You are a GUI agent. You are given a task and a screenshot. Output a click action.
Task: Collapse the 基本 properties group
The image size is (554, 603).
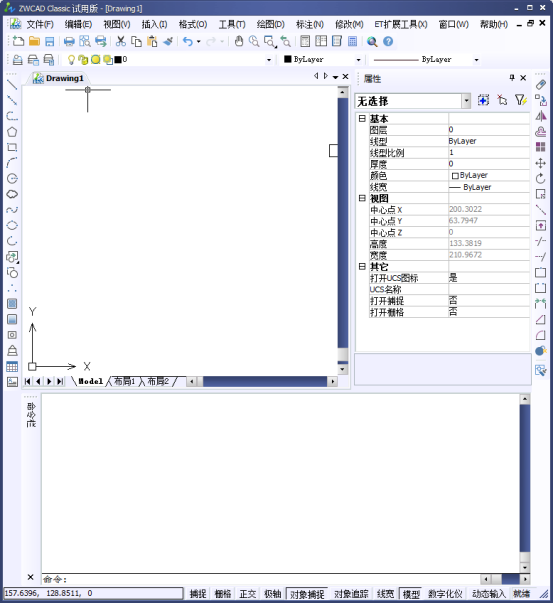pyautogui.click(x=362, y=118)
